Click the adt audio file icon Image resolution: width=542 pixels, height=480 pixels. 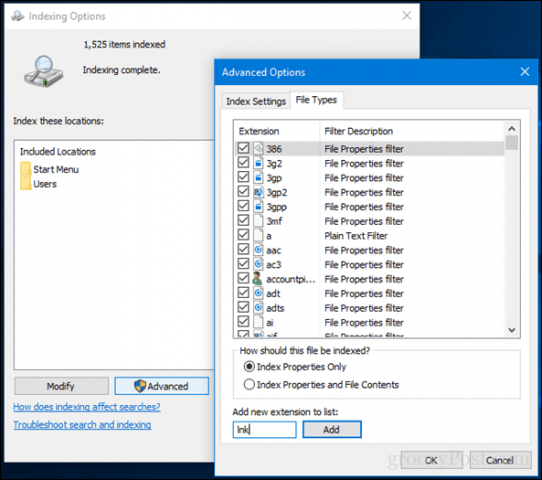pyautogui.click(x=258, y=293)
